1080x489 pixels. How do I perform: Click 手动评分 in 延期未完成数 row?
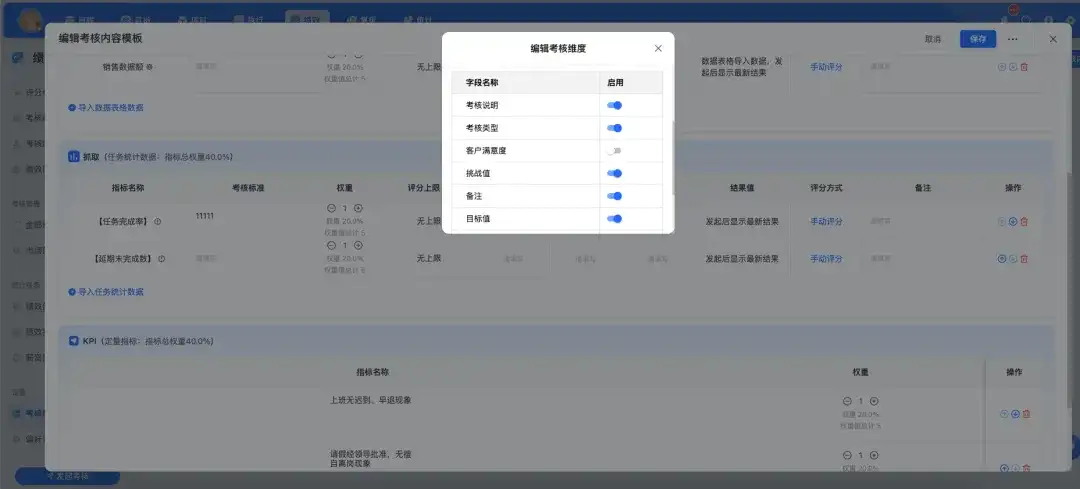[x=827, y=259]
